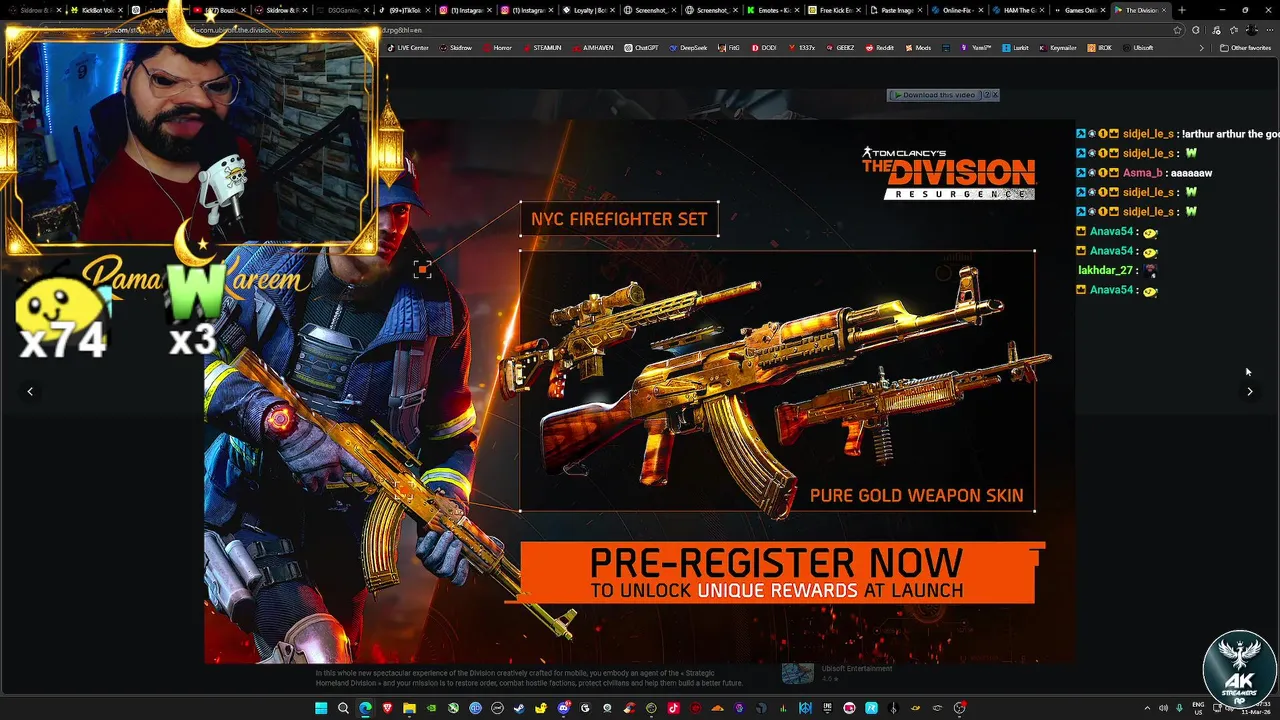This screenshot has height=720, width=1280.
Task: Click the Download this video button
Action: tap(934, 95)
